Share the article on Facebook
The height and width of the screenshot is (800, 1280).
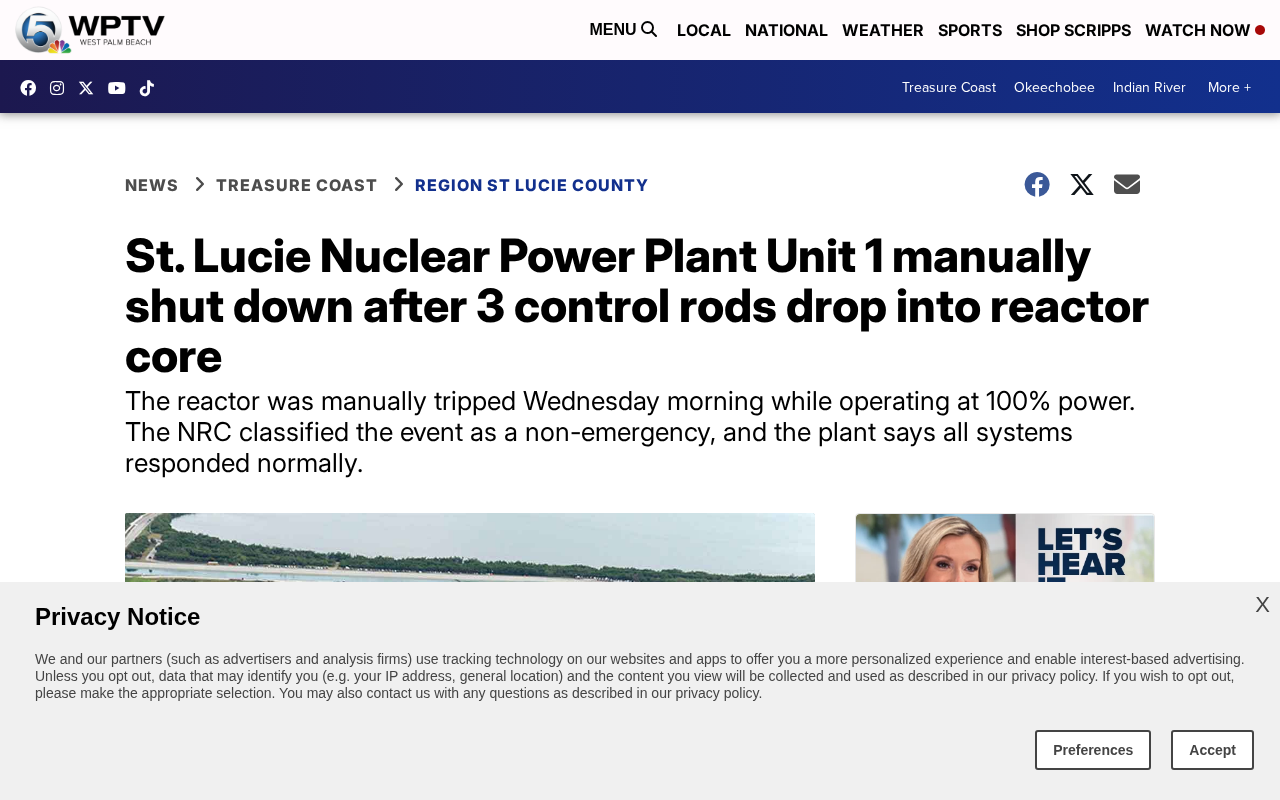1037,185
